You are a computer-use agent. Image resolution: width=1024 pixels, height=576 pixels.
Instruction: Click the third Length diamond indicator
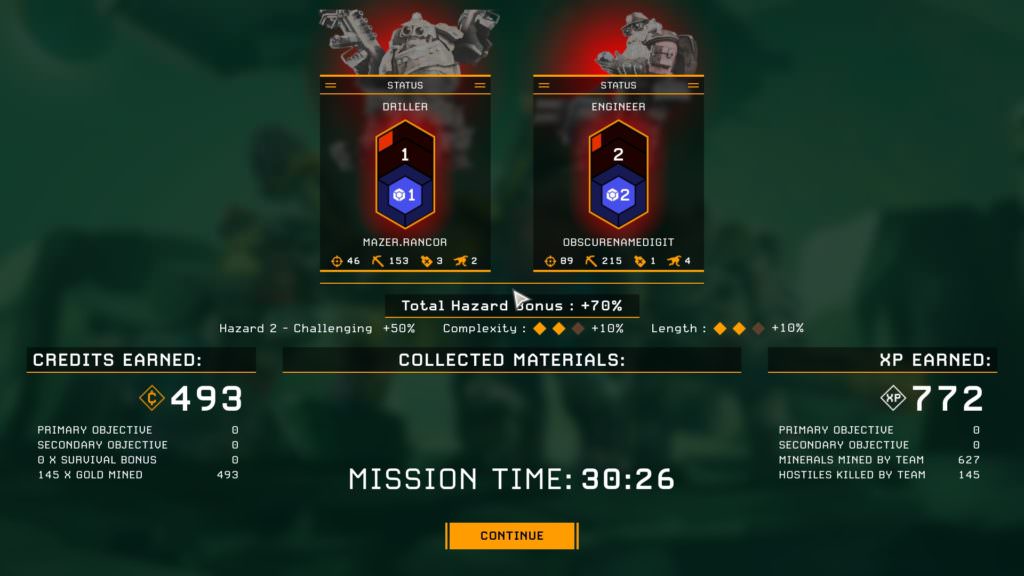pos(758,328)
